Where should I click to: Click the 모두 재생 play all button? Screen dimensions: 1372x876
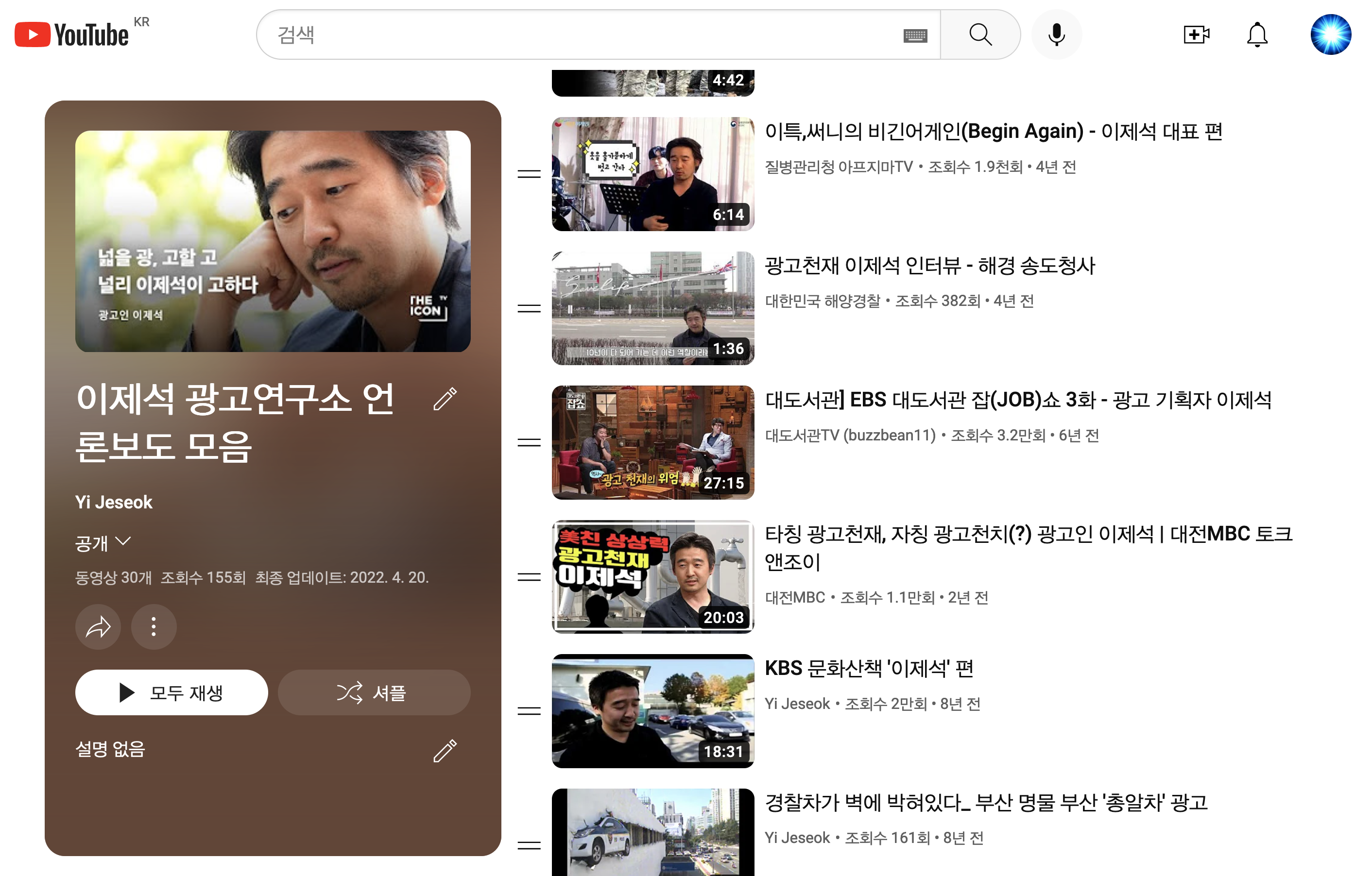171,692
